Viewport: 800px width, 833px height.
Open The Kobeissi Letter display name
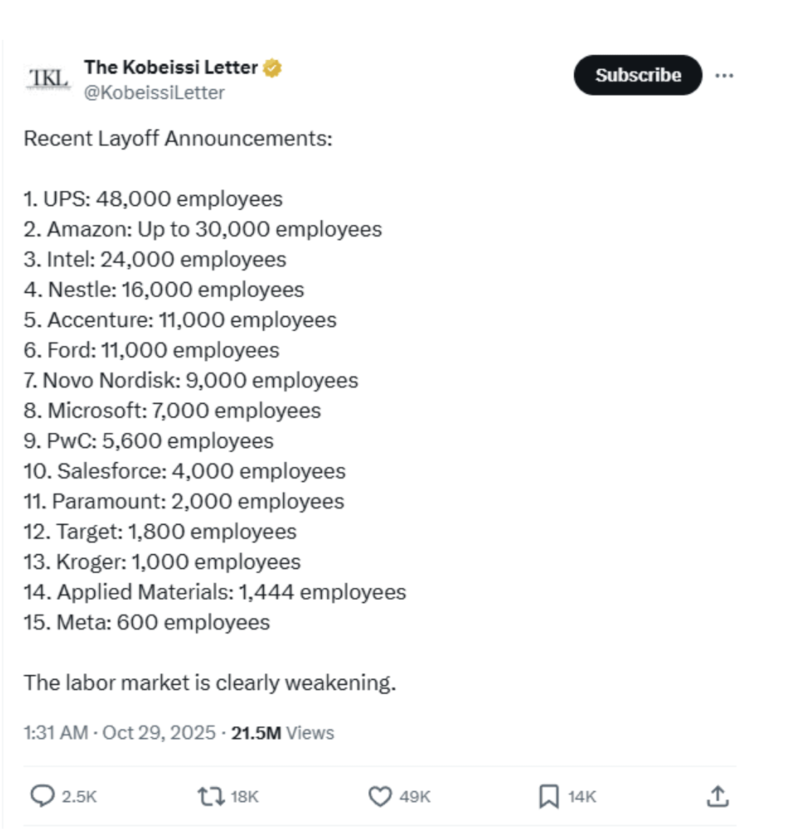point(171,67)
